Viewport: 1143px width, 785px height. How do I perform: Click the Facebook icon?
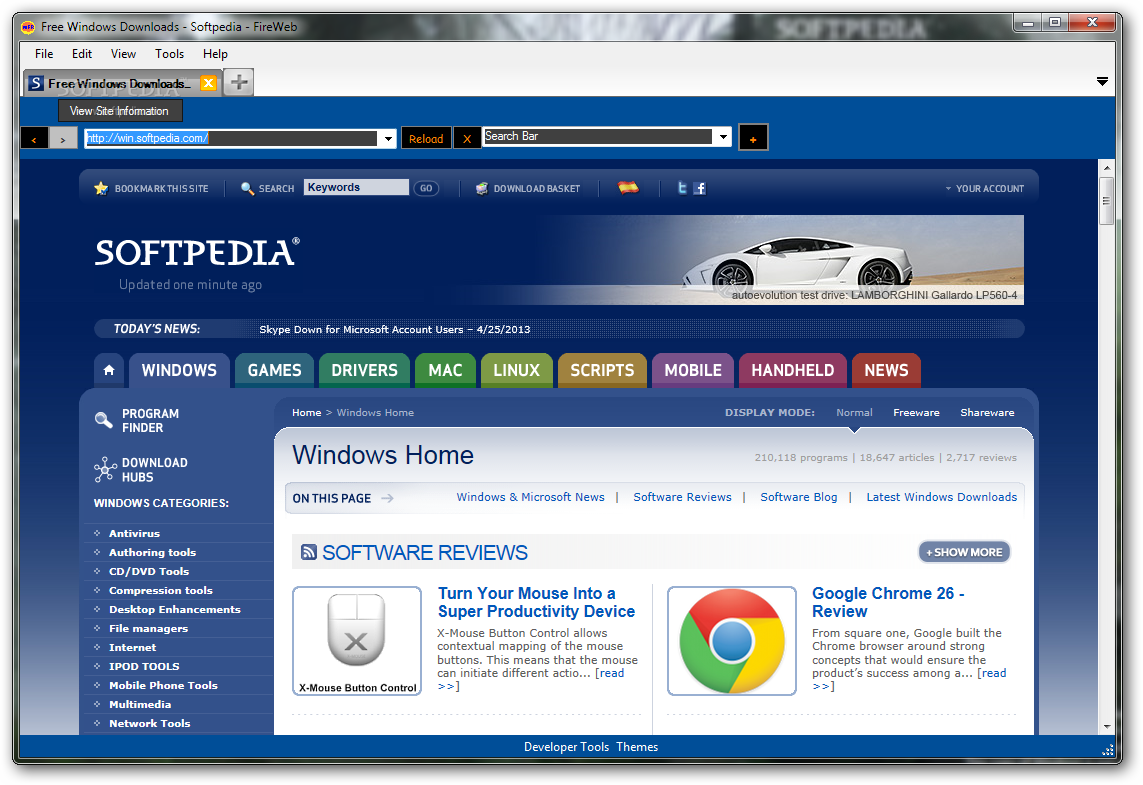point(700,188)
